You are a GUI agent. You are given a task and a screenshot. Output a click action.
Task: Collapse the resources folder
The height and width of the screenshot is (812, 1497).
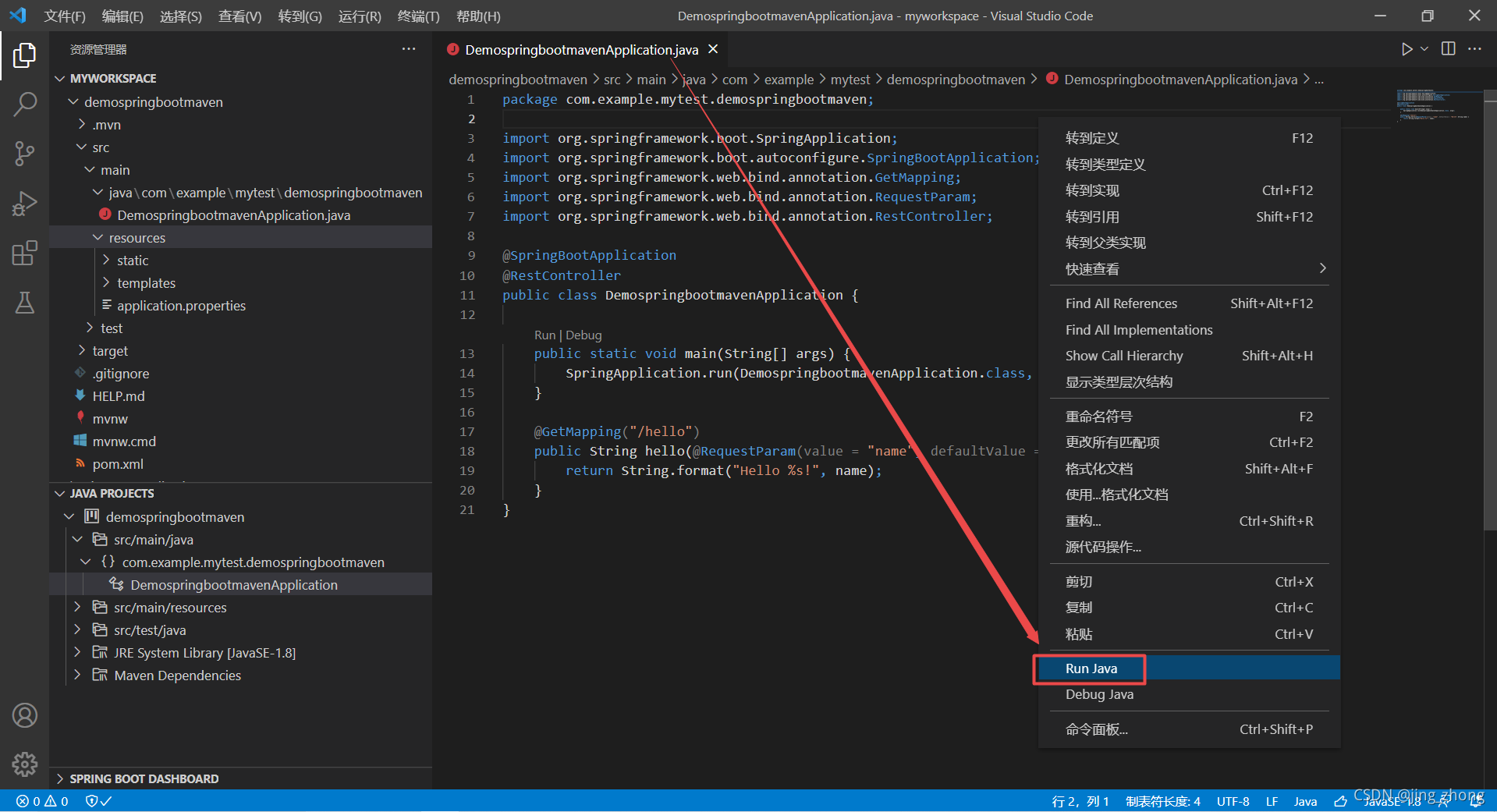click(98, 238)
